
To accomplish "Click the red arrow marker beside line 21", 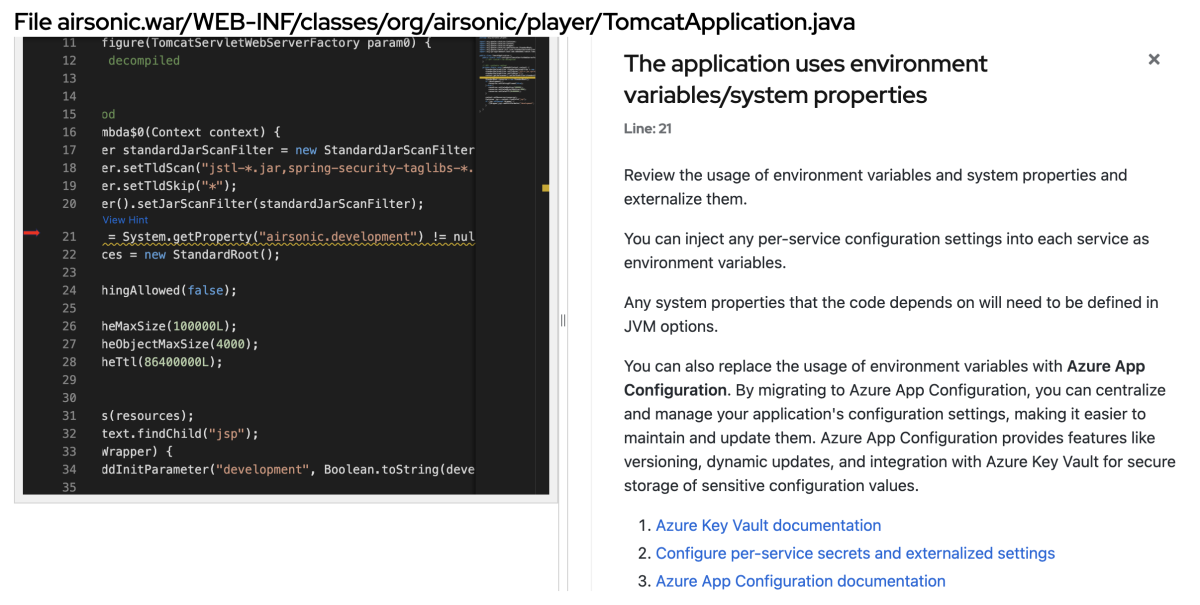I will pos(31,233).
